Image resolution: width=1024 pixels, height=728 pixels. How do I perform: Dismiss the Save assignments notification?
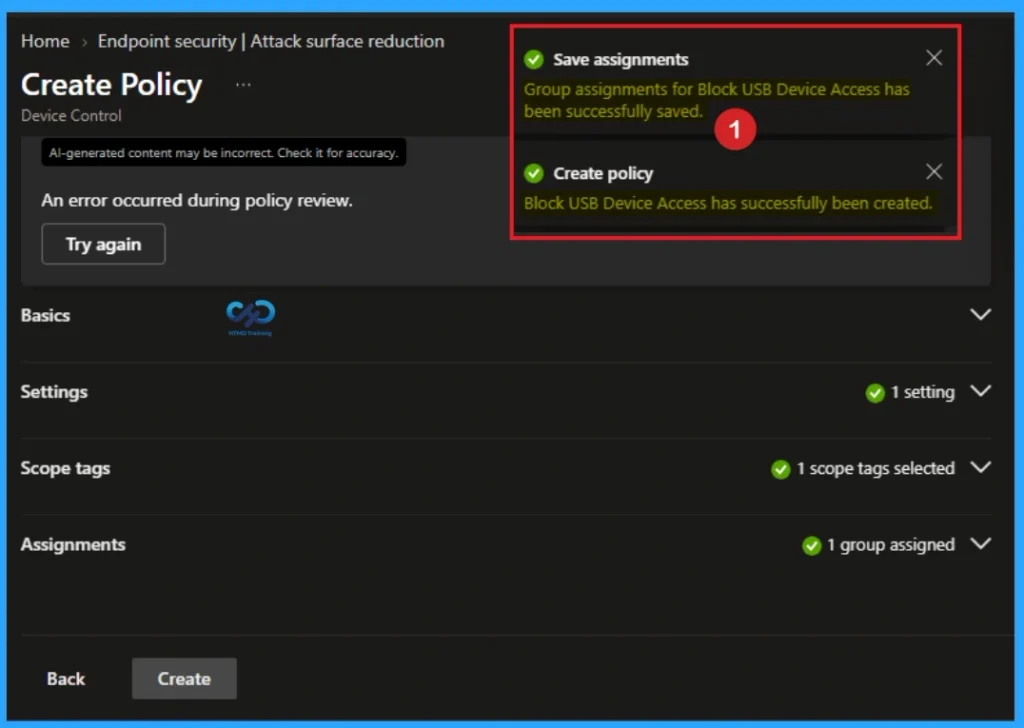[934, 58]
